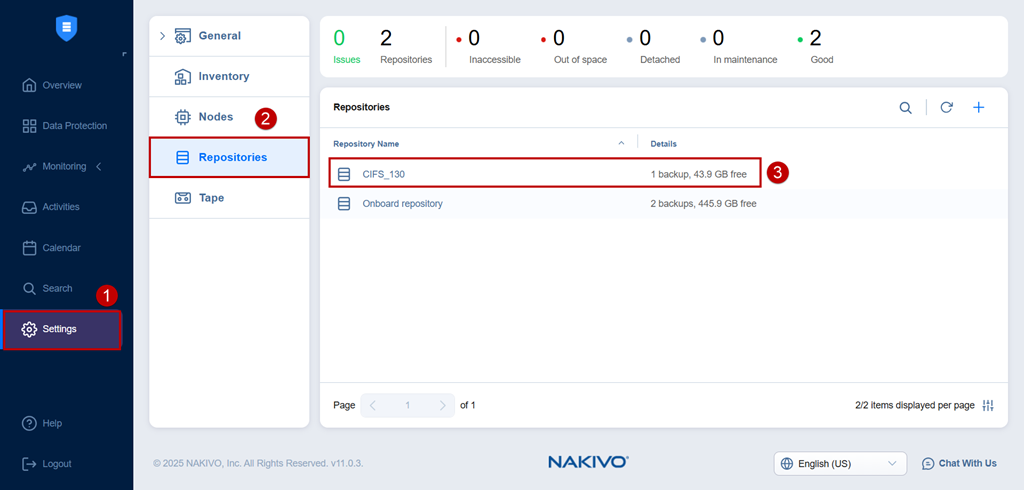
Task: Open the Onboard repository link
Action: (402, 204)
